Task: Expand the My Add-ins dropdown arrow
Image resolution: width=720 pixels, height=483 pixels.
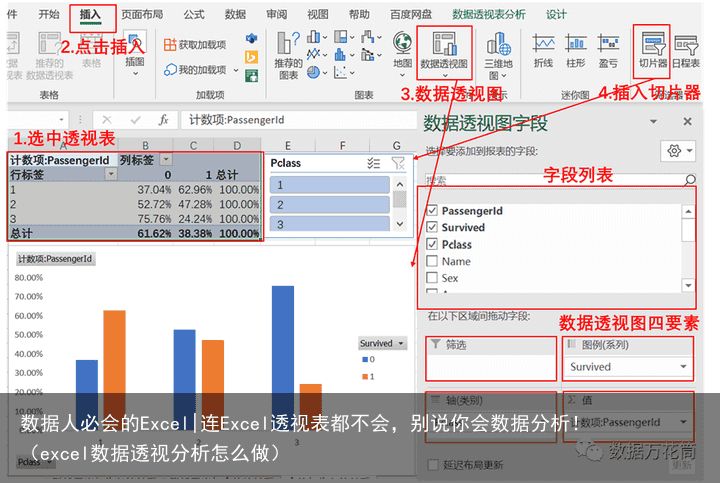Action: [236, 70]
